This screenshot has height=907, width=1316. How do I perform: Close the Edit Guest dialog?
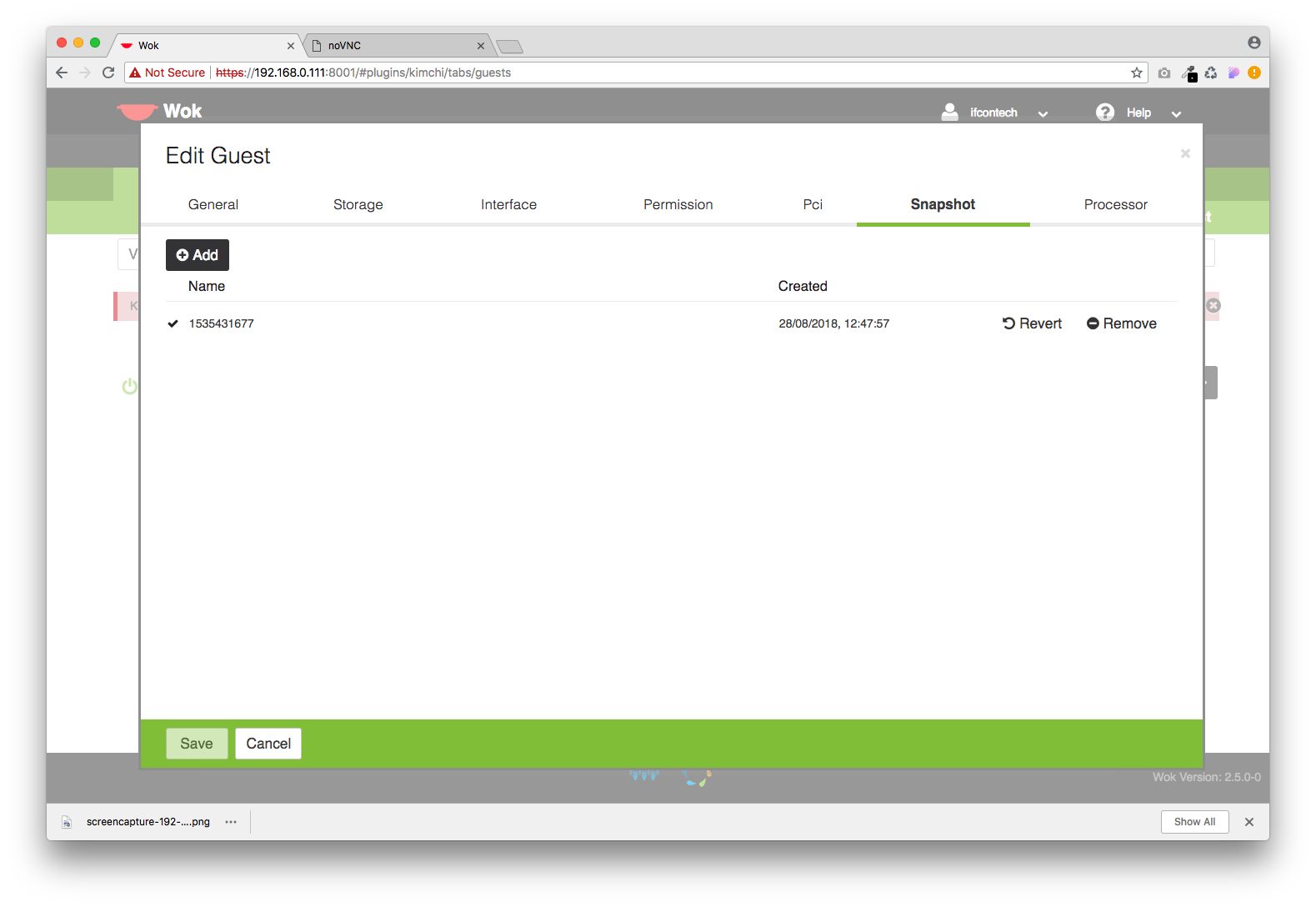click(x=1185, y=153)
